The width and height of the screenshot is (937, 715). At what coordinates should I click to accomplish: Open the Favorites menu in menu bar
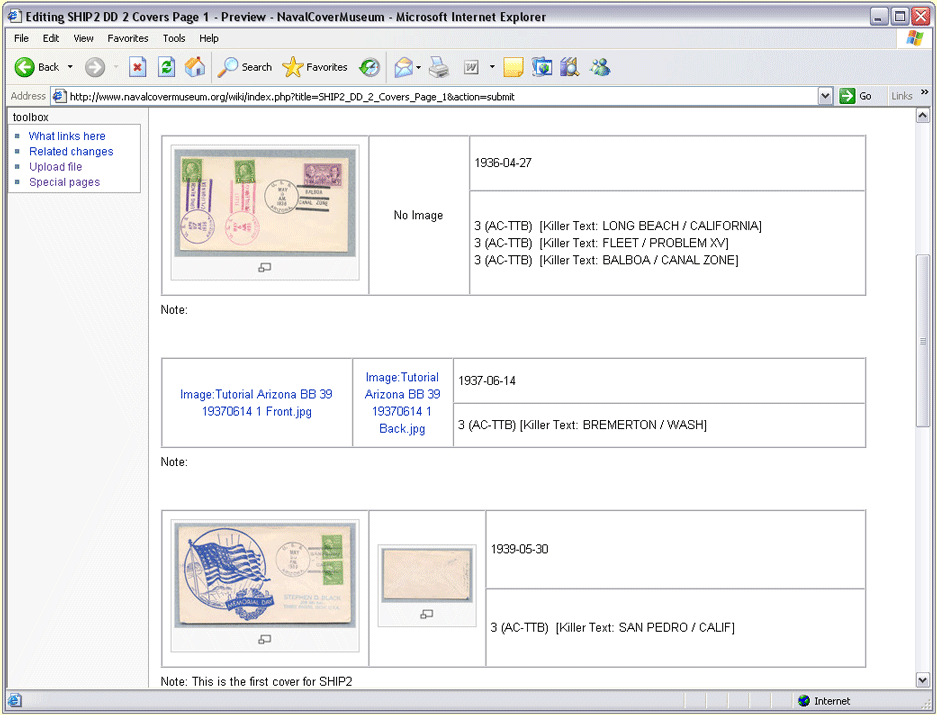[127, 38]
